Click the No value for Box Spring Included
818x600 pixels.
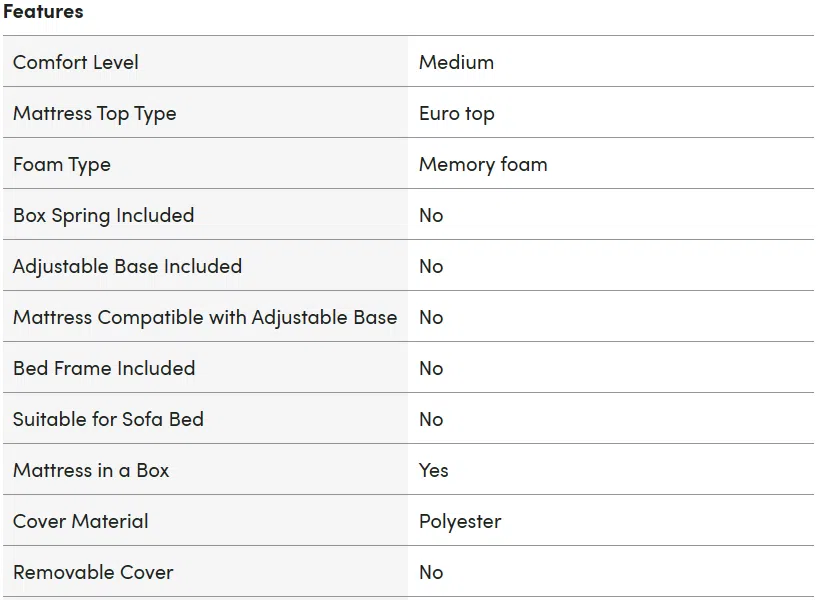[431, 215]
